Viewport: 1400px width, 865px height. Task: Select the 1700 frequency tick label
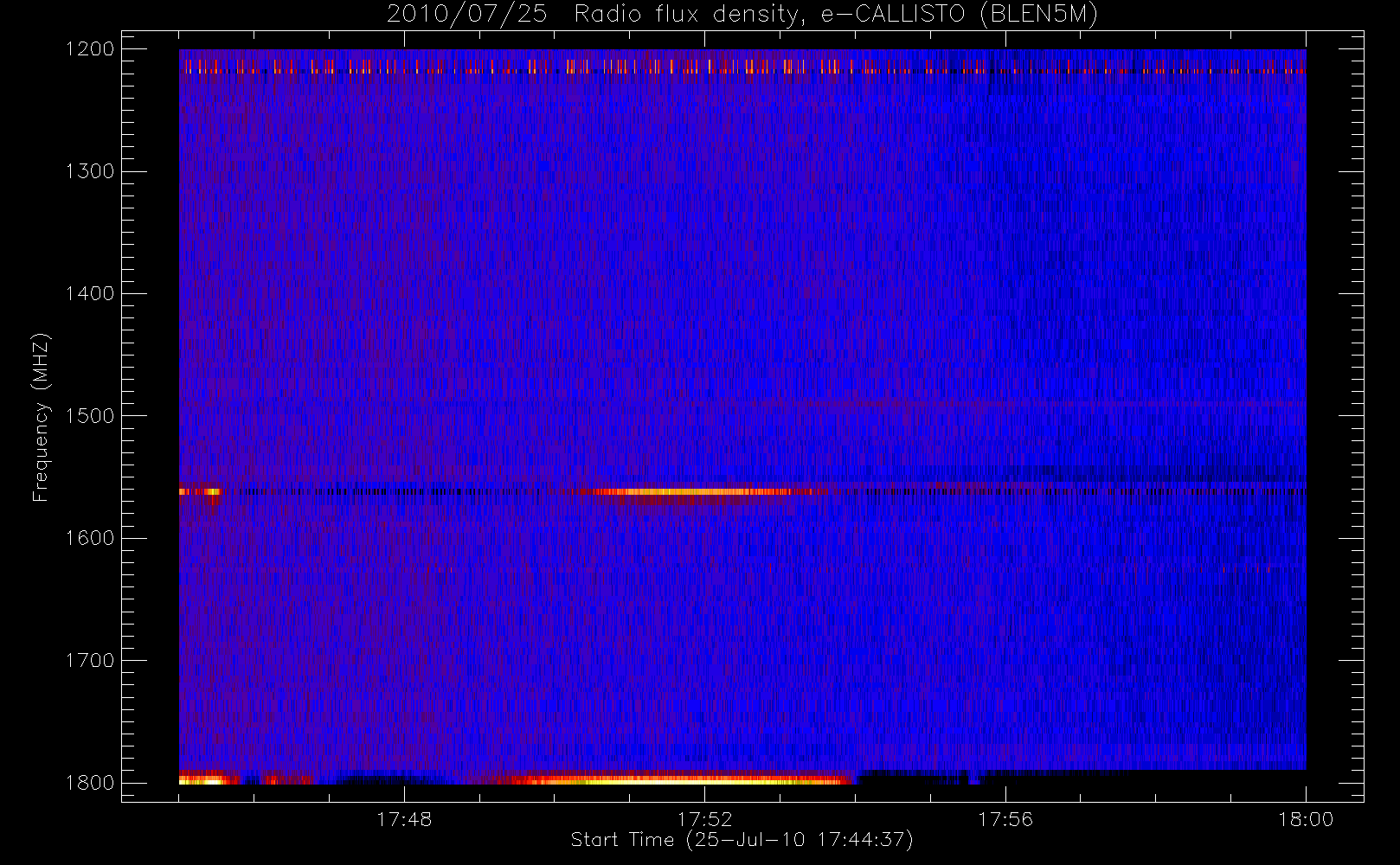pyautogui.click(x=90, y=661)
